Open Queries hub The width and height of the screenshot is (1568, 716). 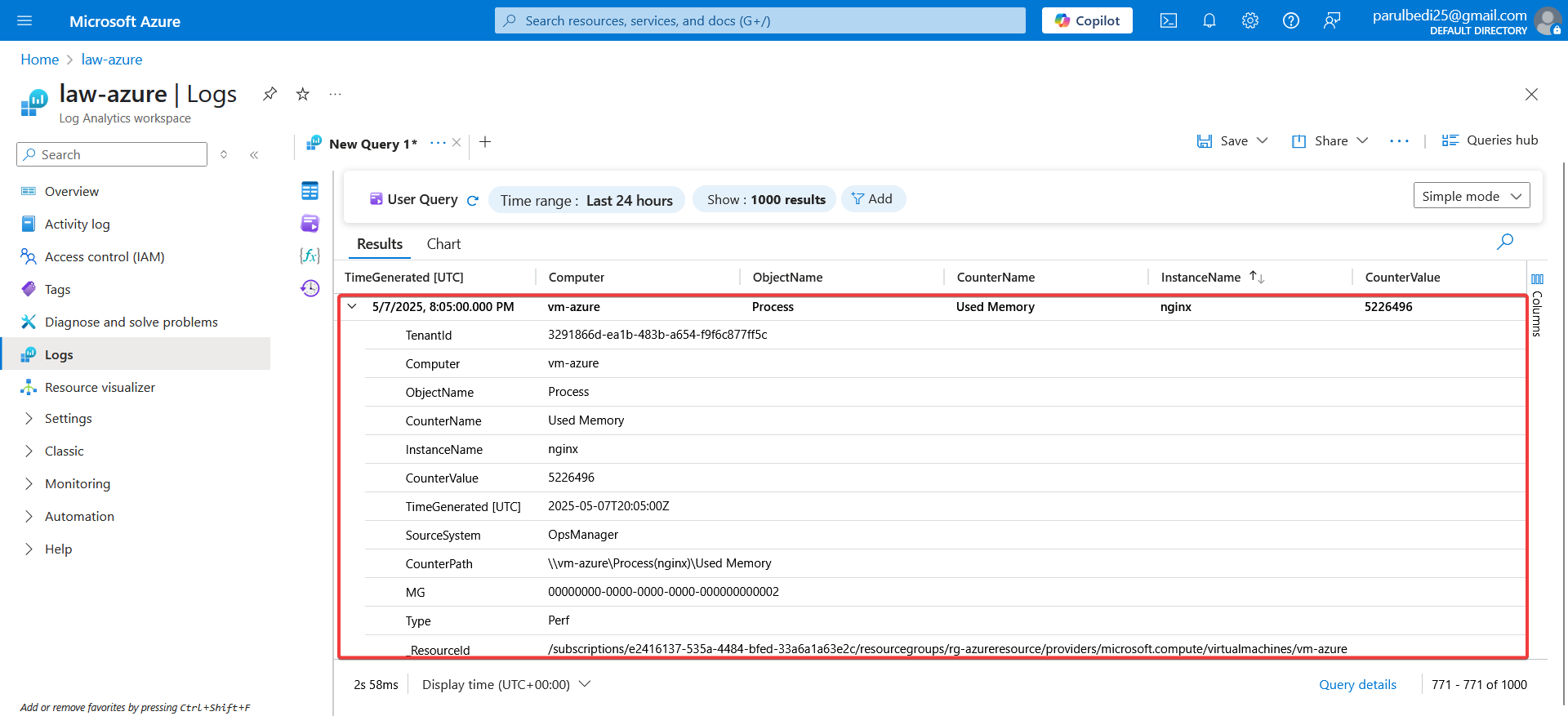[1490, 140]
